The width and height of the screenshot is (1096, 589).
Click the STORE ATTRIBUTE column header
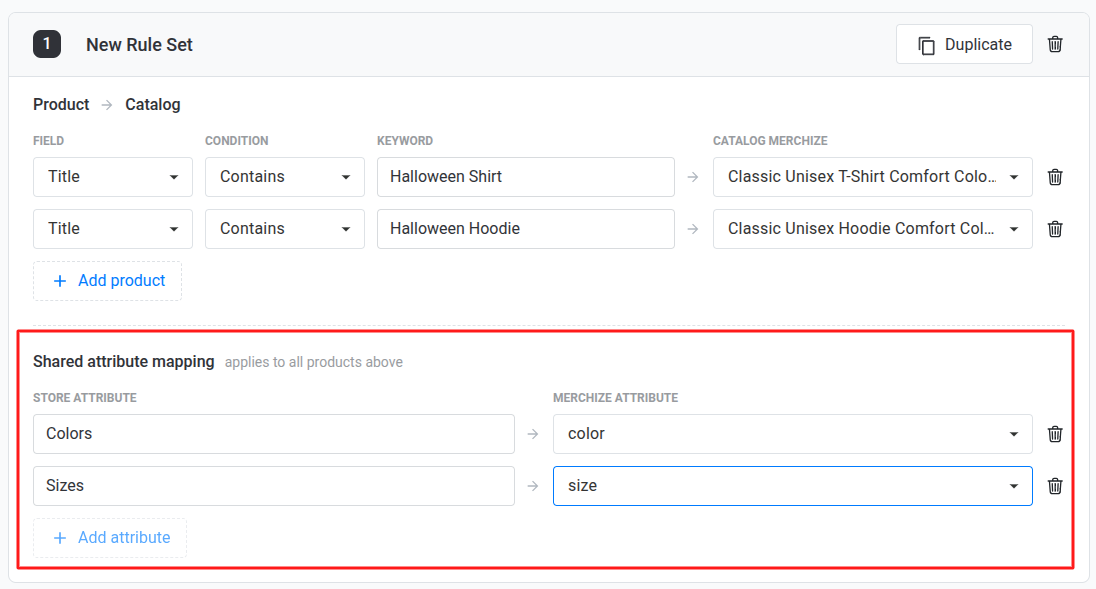tap(85, 398)
